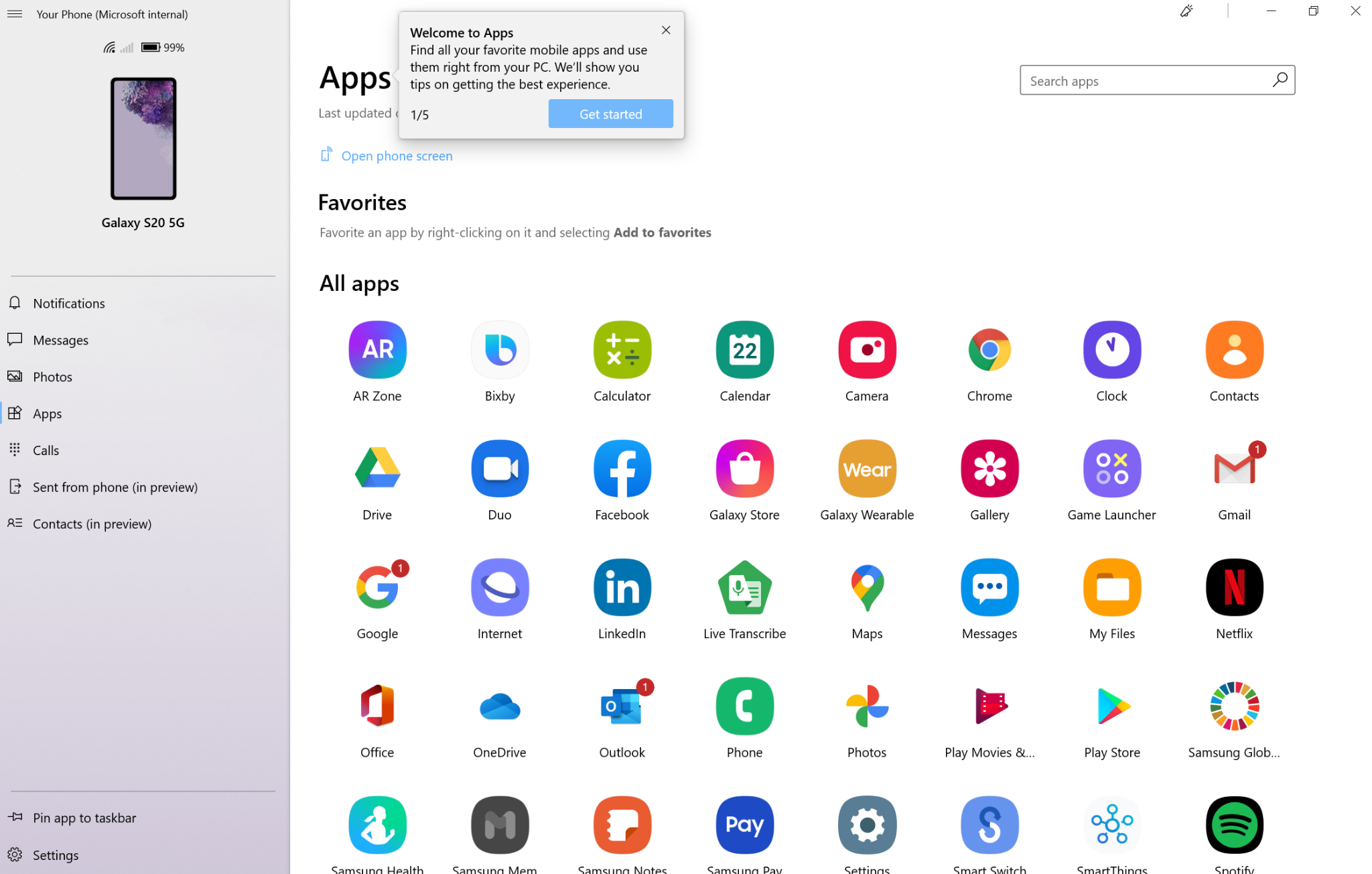Viewport: 1372px width, 874px height.
Task: Click Open phone screen link
Action: pos(396,155)
